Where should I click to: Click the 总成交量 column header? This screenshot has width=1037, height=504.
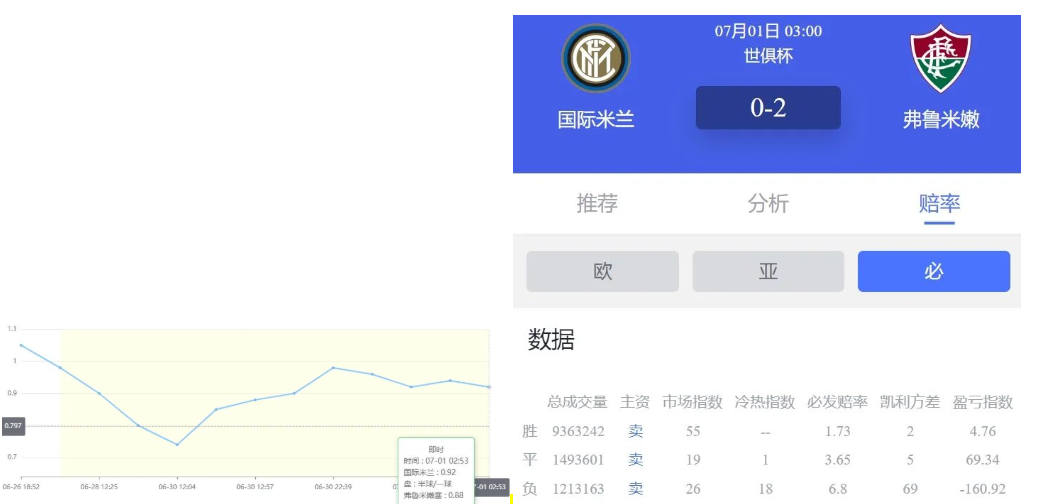tap(577, 402)
